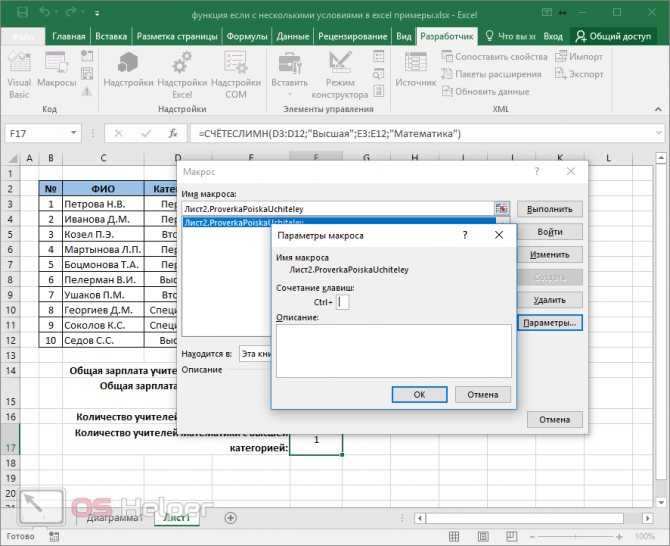The image size is (670, 546).
Task: Click zoom out minus on zoom slider
Action: [532, 537]
